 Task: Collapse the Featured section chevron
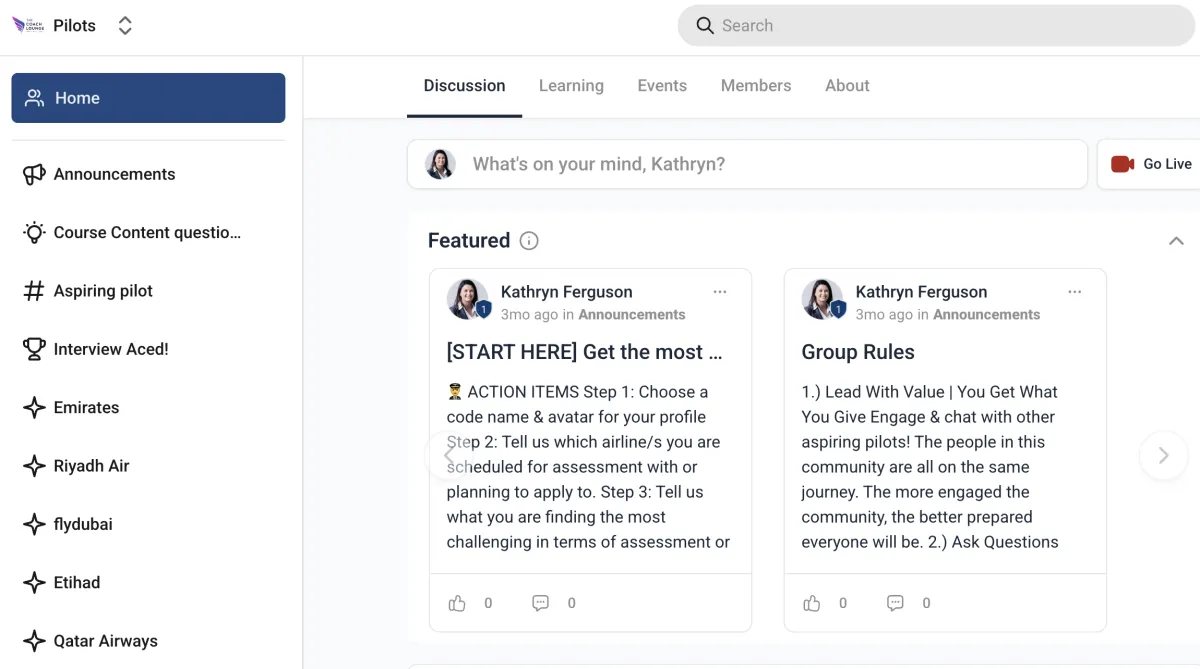(x=1176, y=241)
